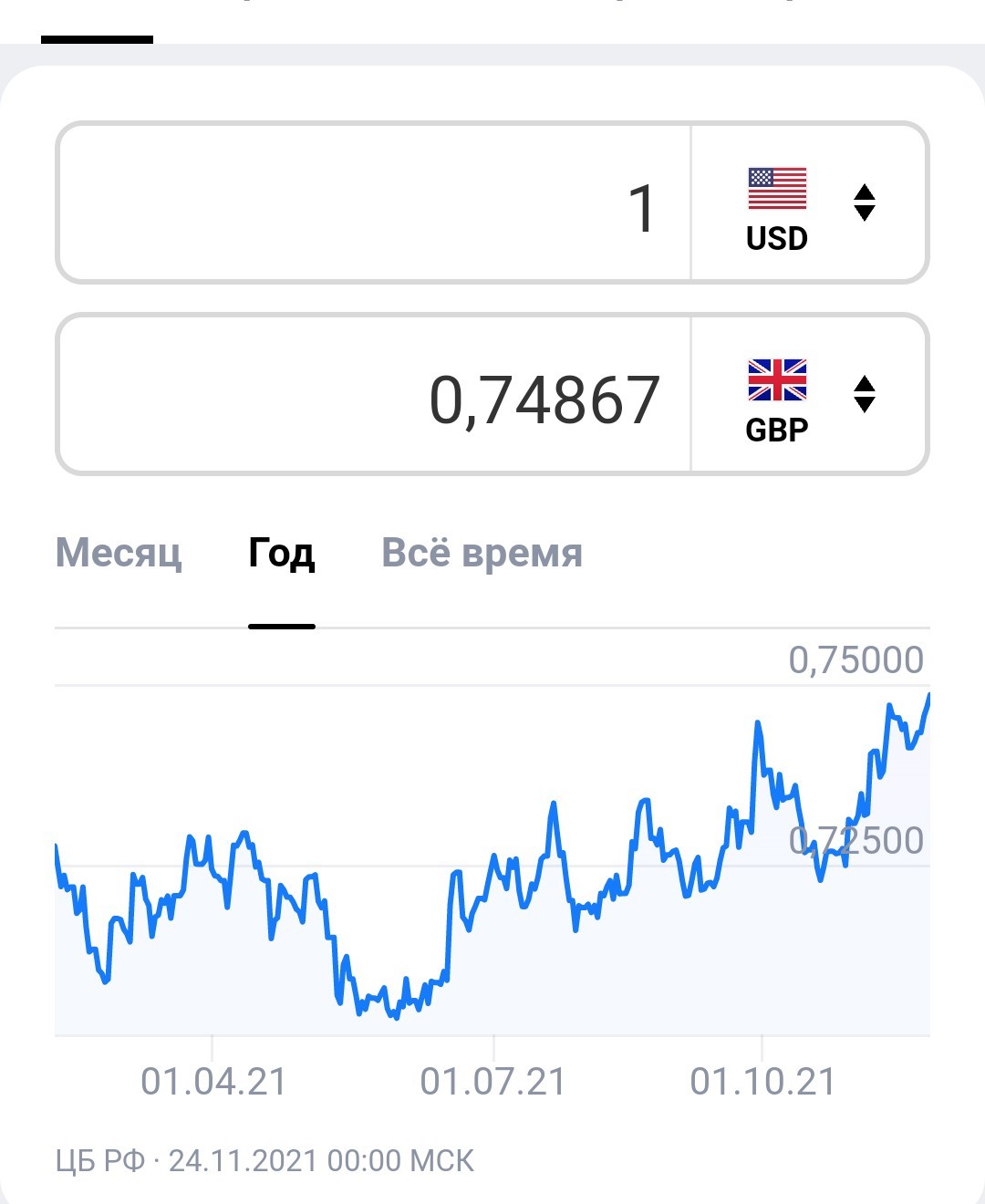
Task: Switch to the Год tab
Action: [282, 553]
